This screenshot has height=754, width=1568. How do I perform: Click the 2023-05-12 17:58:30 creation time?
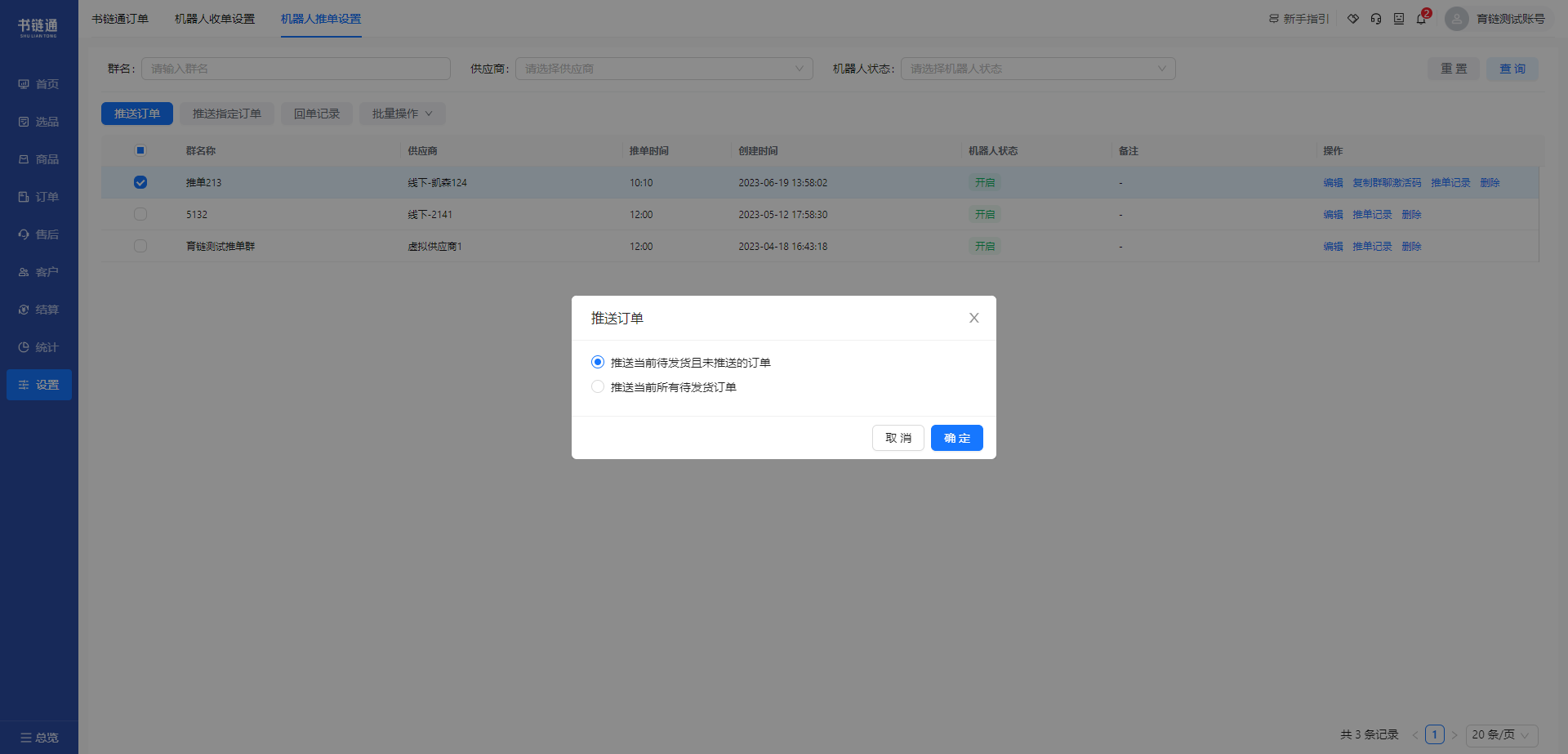click(783, 214)
